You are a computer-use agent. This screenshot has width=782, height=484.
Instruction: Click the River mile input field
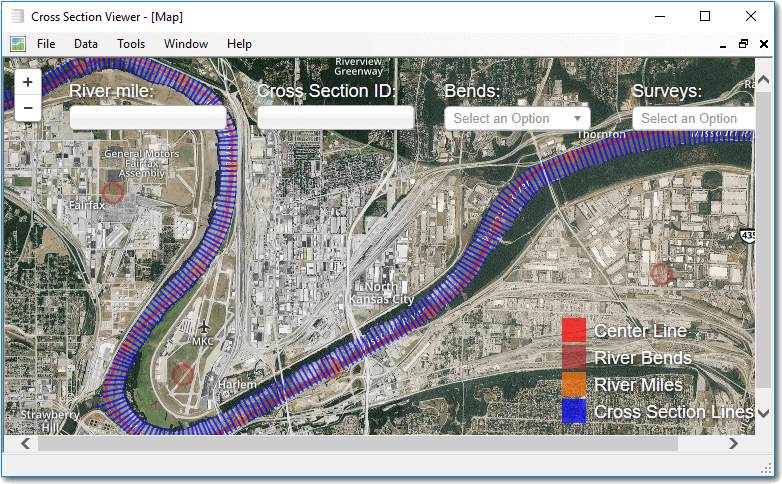pos(148,118)
